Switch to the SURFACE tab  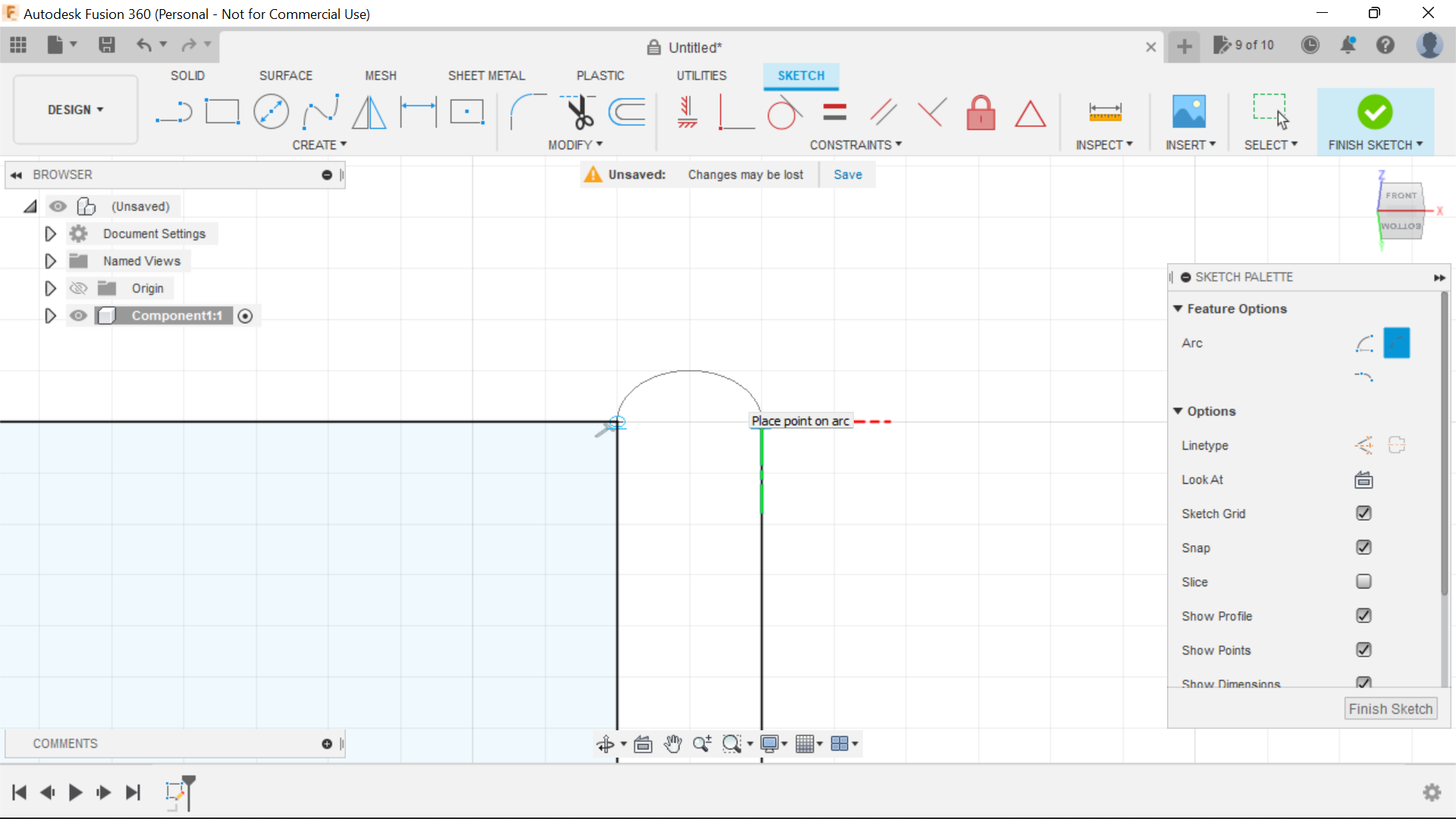tap(286, 76)
